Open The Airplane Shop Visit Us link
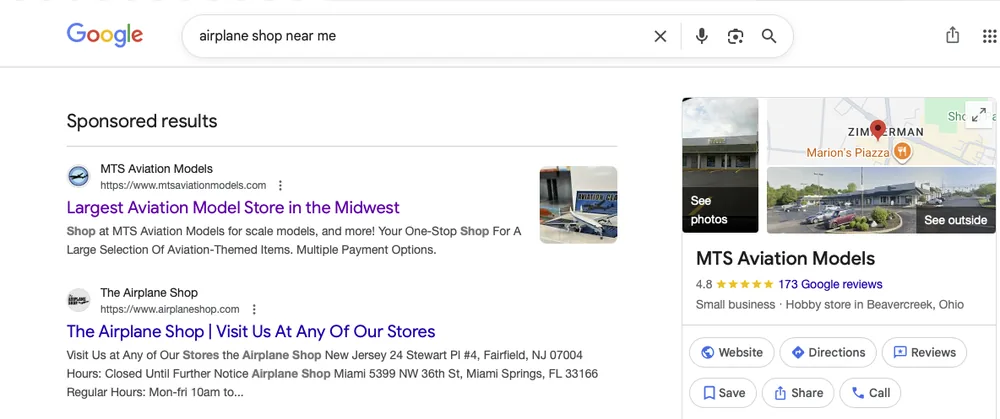The image size is (1000, 419). [251, 332]
